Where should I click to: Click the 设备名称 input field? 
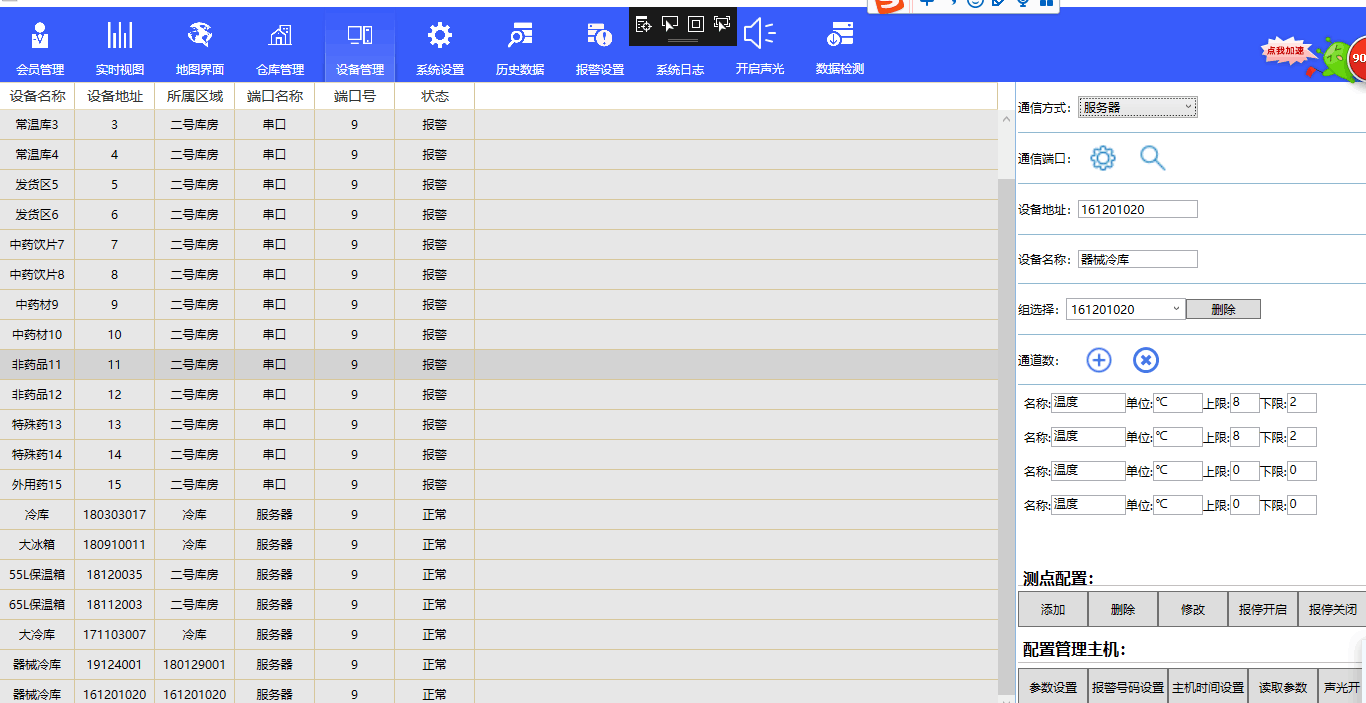1137,259
